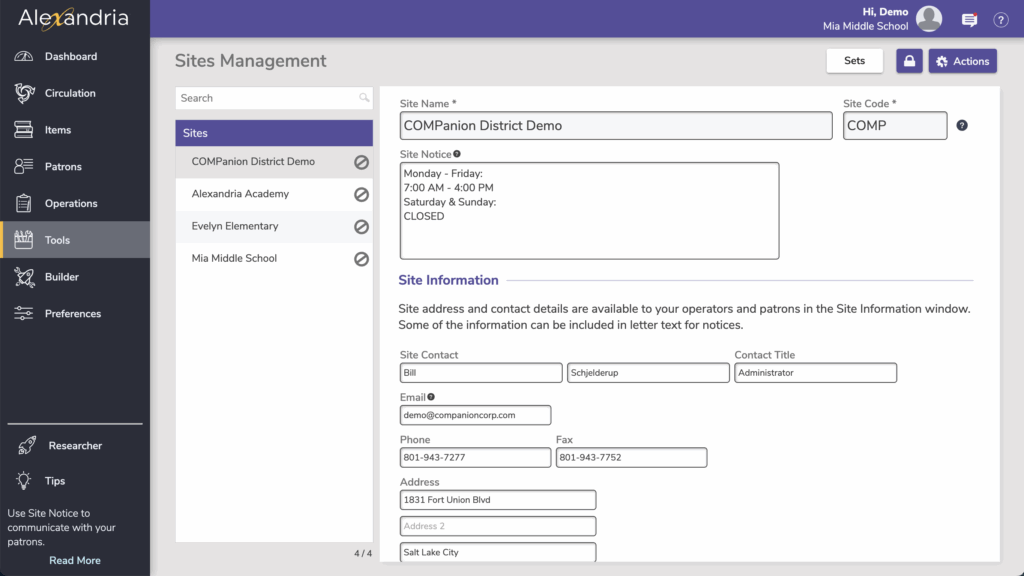1024x576 pixels.
Task: Click Mia Middle School in header
Action: 865,26
